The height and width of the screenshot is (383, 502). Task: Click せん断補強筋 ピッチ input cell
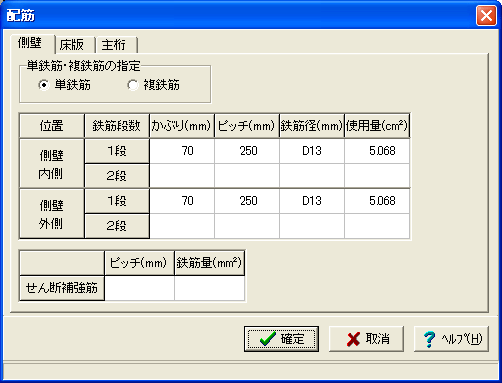pyautogui.click(x=139, y=288)
